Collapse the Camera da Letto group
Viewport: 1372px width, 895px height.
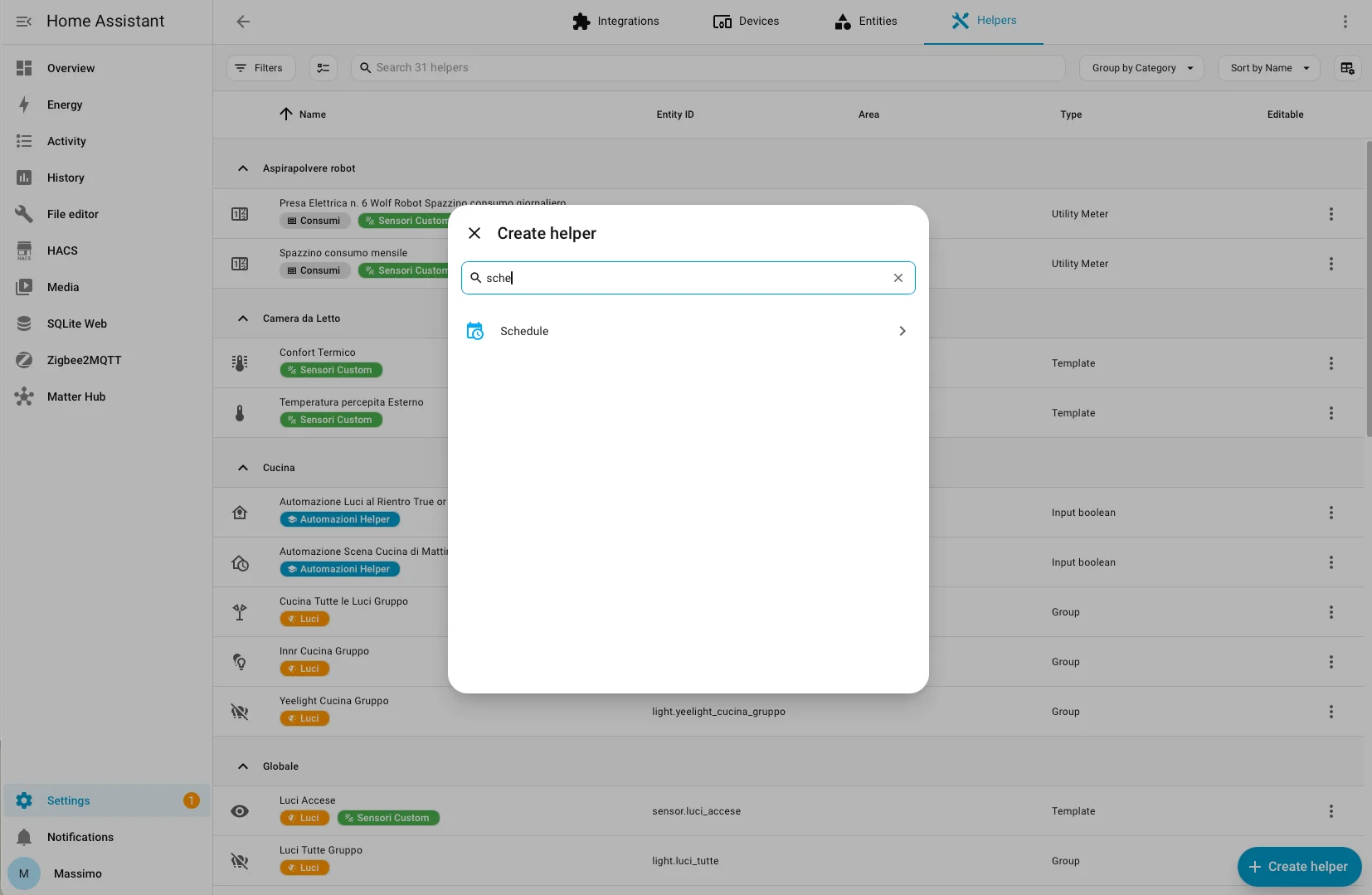click(243, 319)
